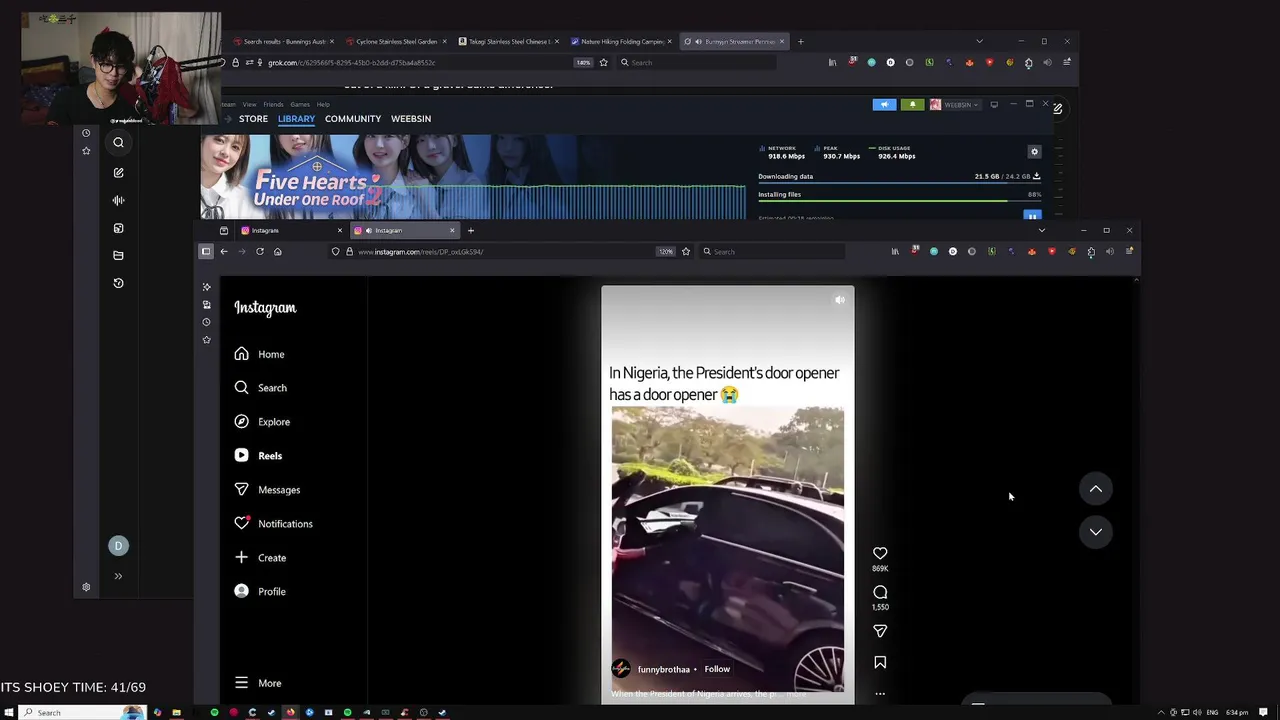Viewport: 1280px width, 720px height.
Task: Open the More menu in Instagram sidebar
Action: pos(258,683)
